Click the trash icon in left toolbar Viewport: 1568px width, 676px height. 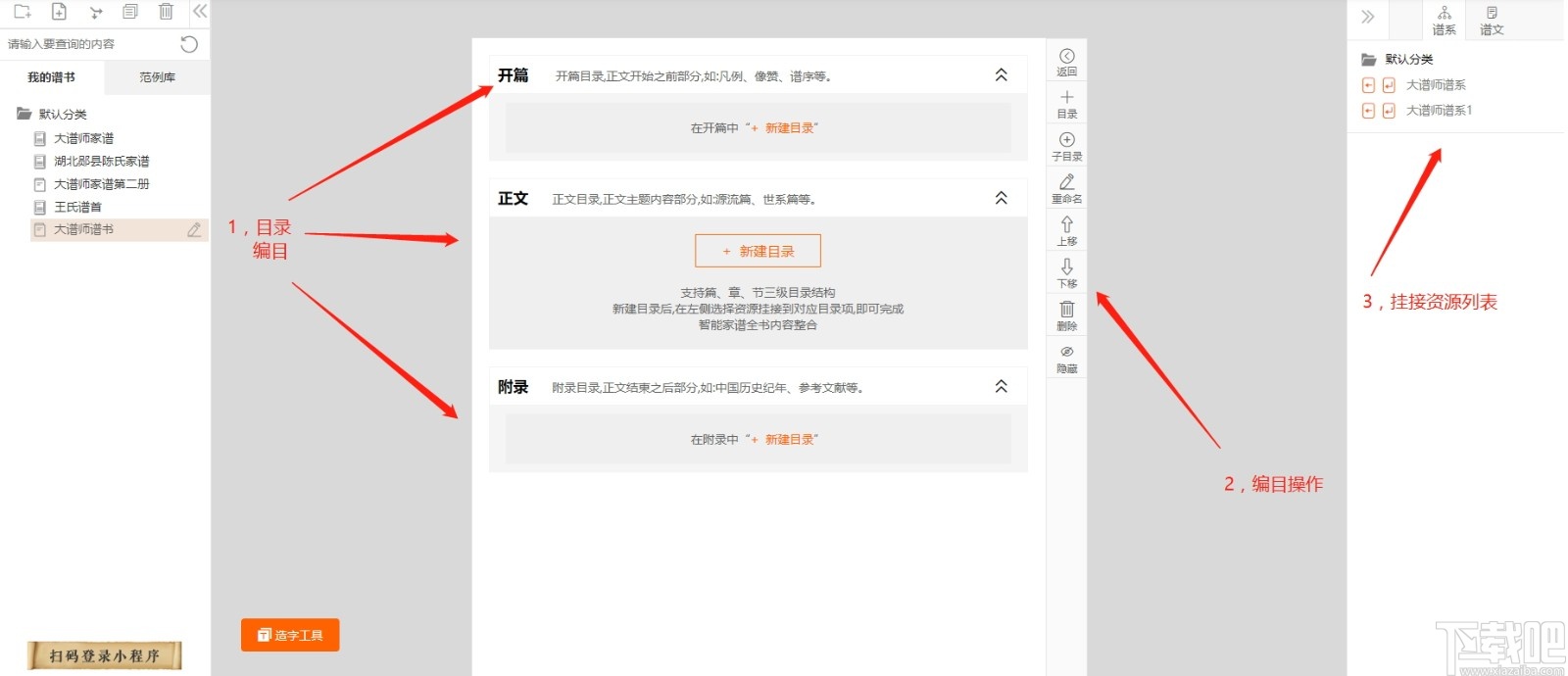(166, 12)
